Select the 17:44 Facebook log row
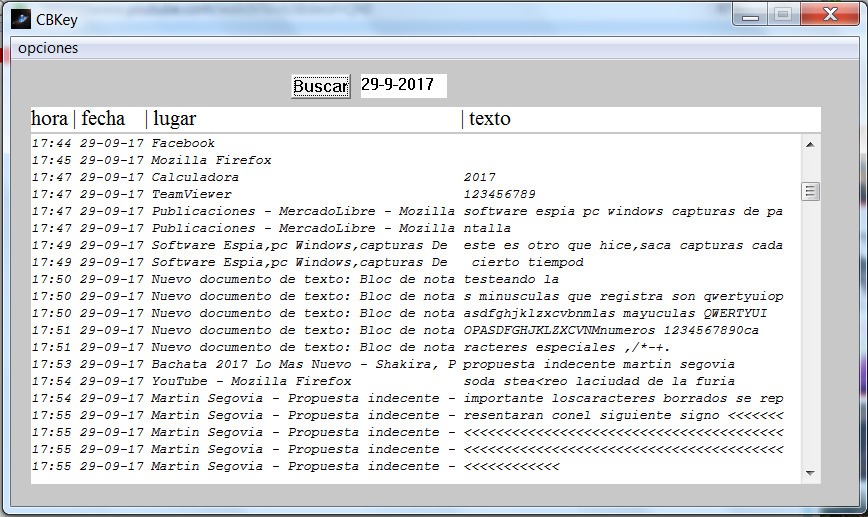The width and height of the screenshot is (868, 517). click(x=416, y=143)
